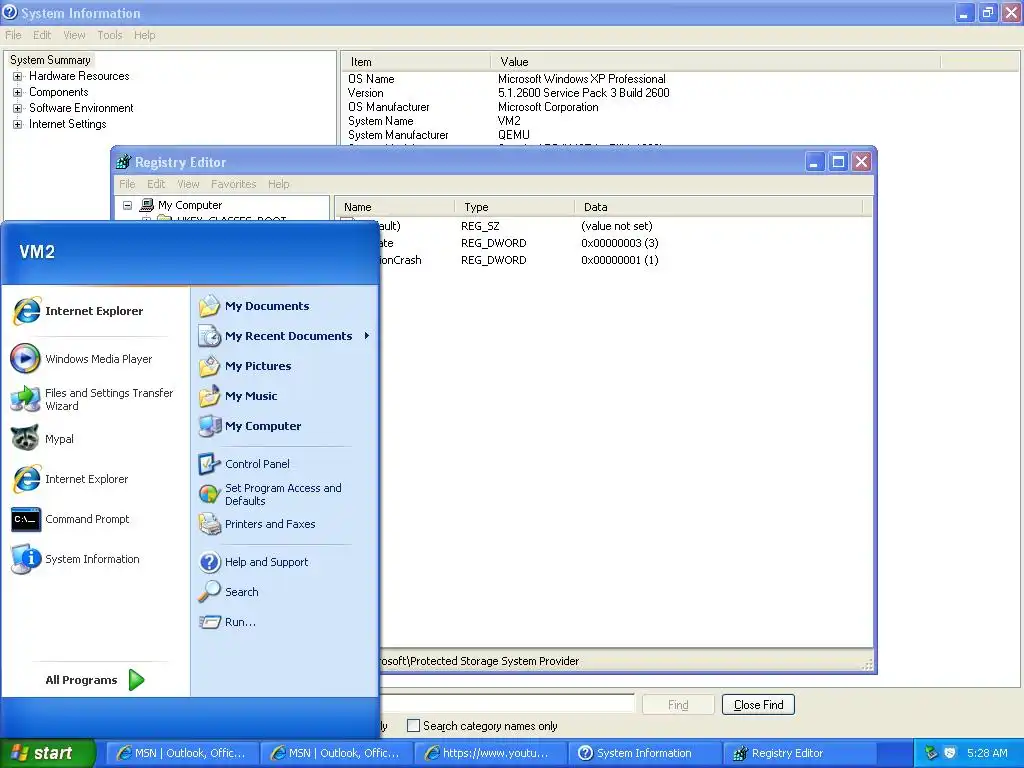Viewport: 1024px width, 768px height.
Task: Switch to System Information taskbar button
Action: pos(644,753)
